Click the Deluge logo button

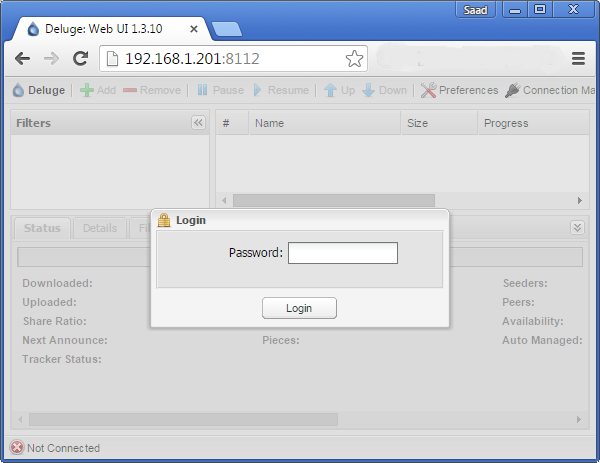pyautogui.click(x=38, y=90)
